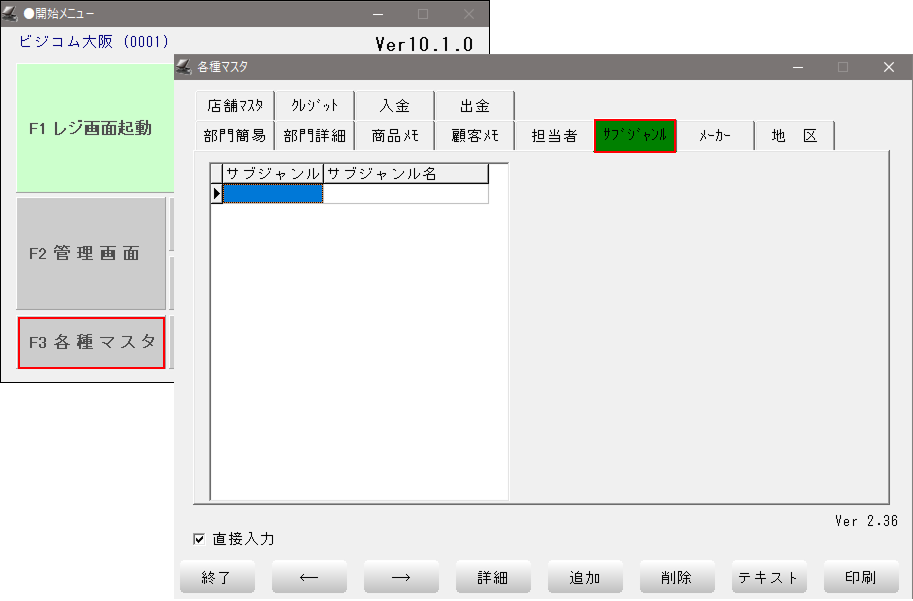Click the empty サブジャンル名 cell

point(406,194)
